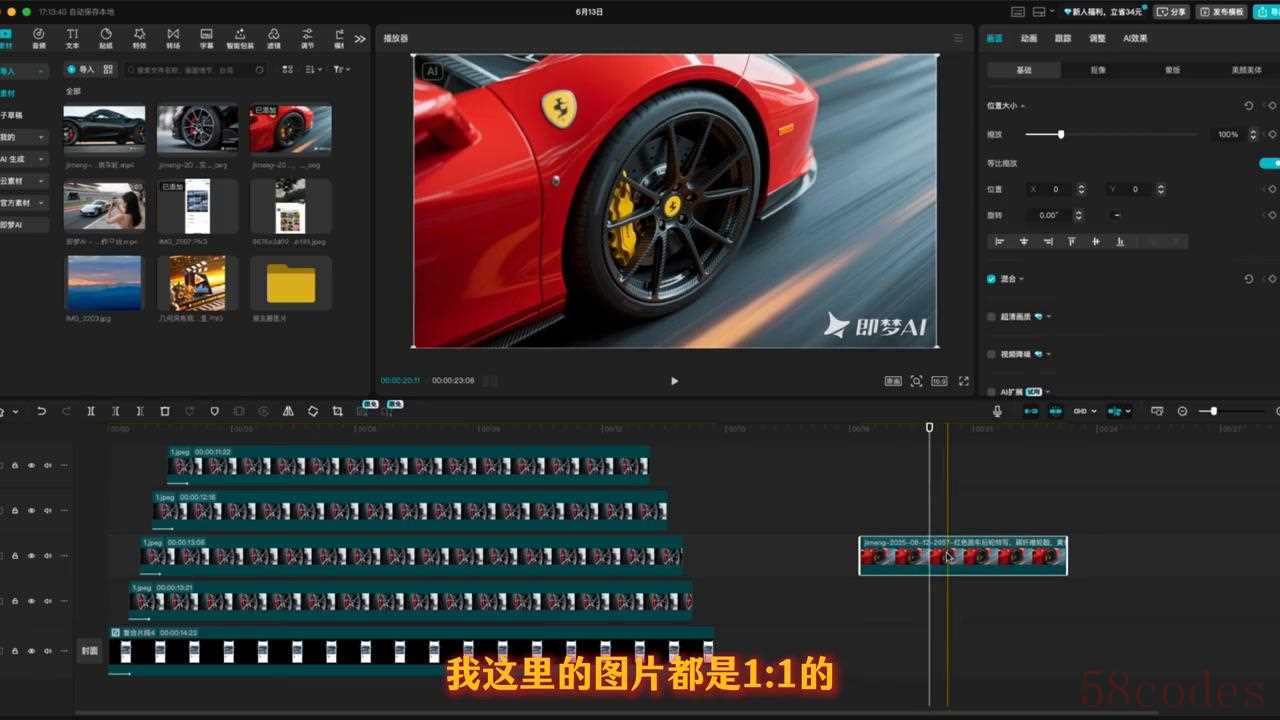Image resolution: width=1280 pixels, height=720 pixels.
Task: Open the 滤镜 (filters) panel
Action: pyautogui.click(x=274, y=38)
